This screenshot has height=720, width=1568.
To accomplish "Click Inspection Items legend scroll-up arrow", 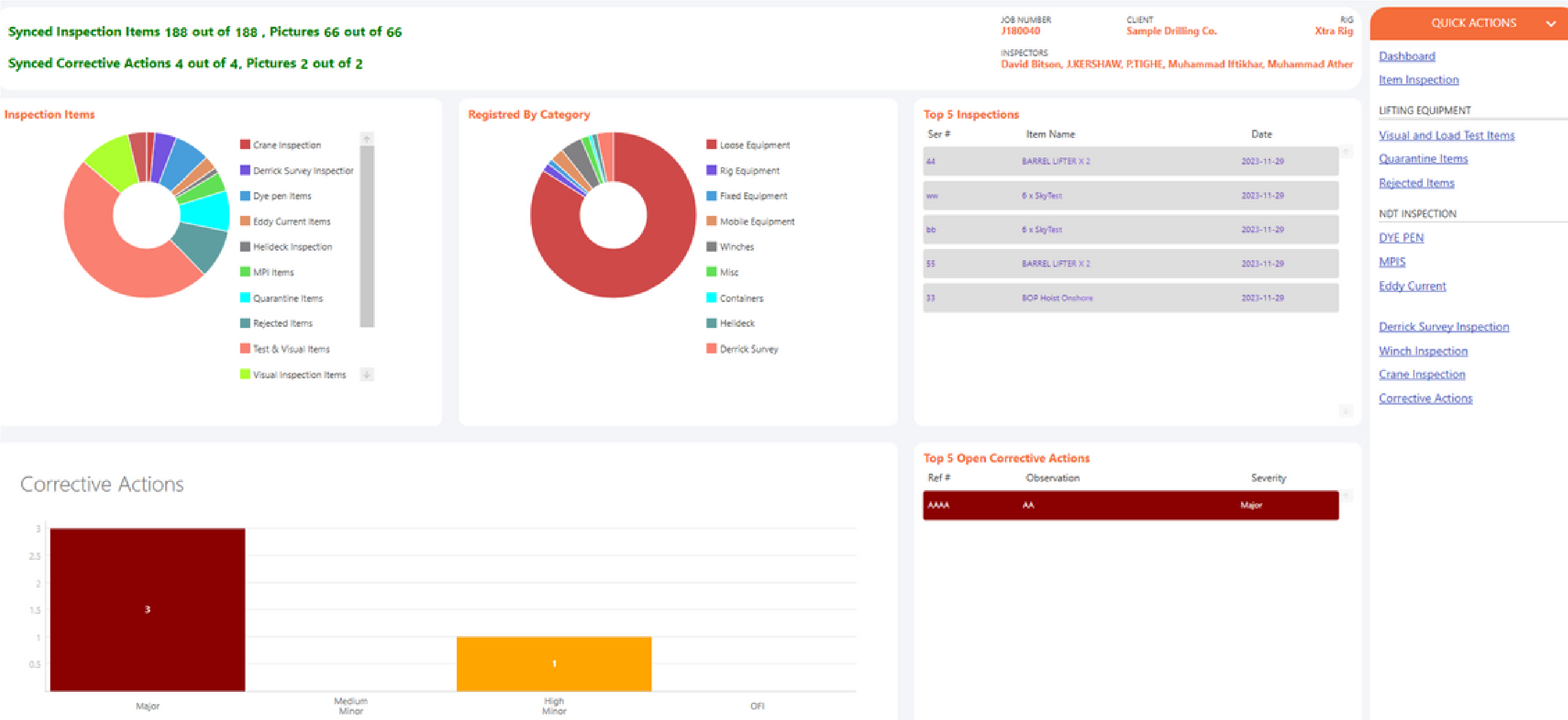I will pyautogui.click(x=366, y=139).
